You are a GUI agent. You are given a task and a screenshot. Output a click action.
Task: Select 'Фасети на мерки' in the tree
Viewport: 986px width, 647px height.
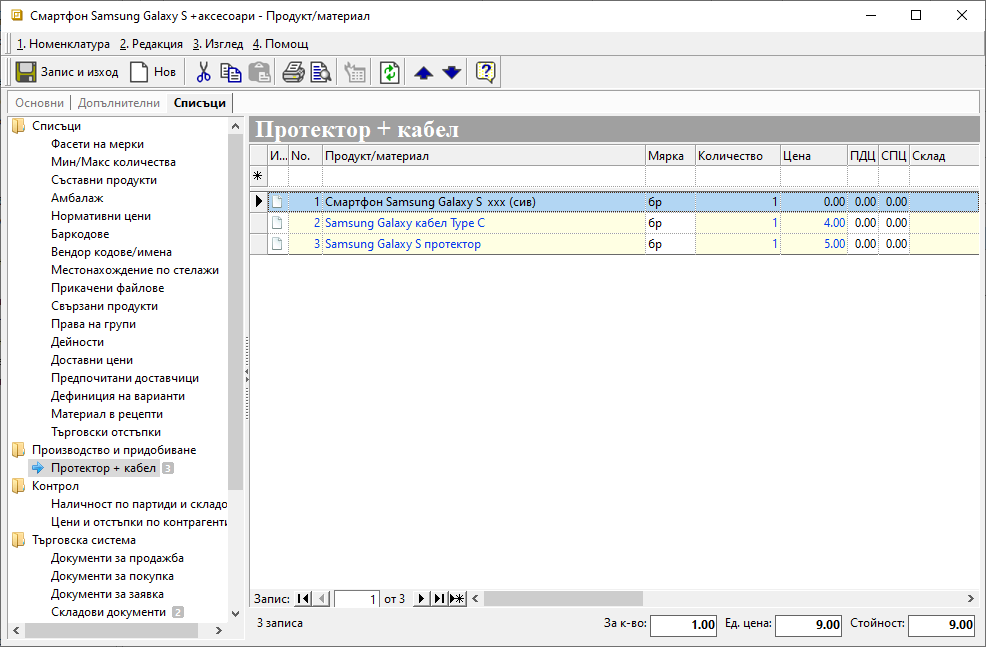(x=97, y=145)
